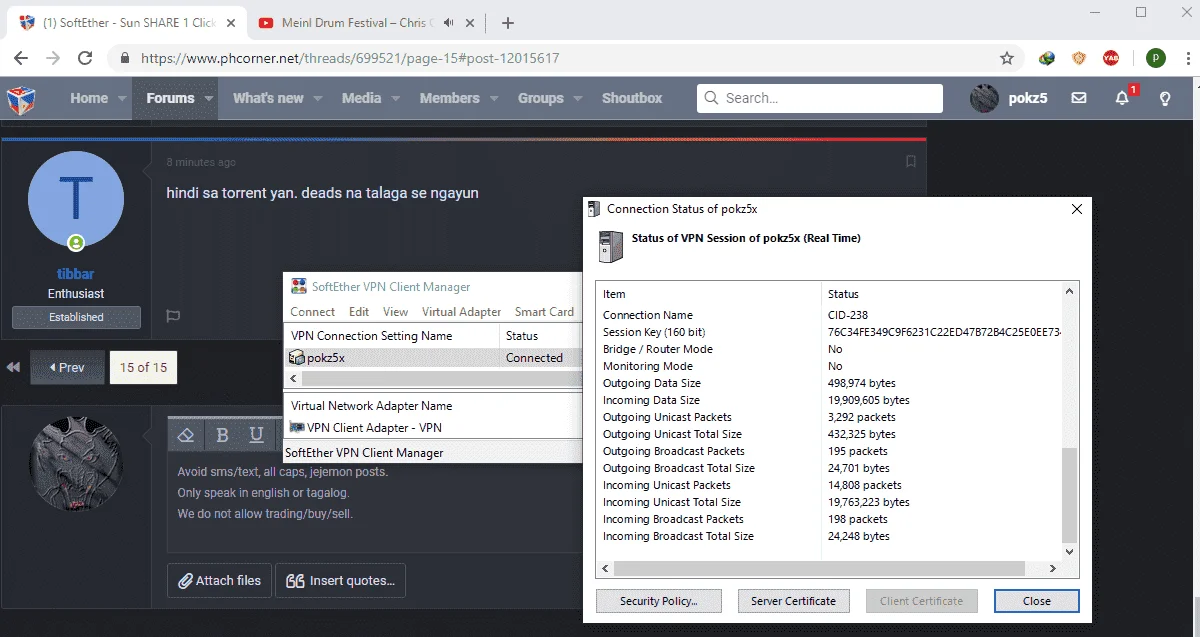This screenshot has height=637, width=1200.
Task: Click the reply editor text area
Action: click(x=375, y=500)
